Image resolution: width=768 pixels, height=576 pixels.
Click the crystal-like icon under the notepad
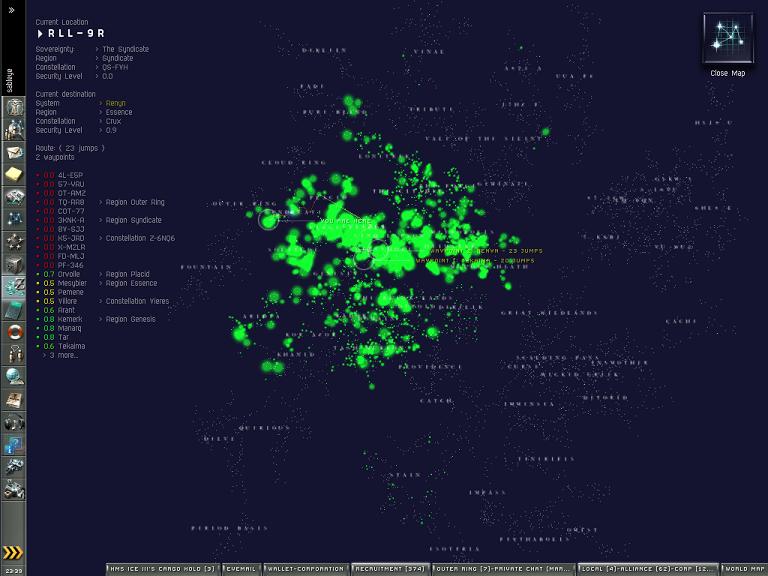pos(14,197)
